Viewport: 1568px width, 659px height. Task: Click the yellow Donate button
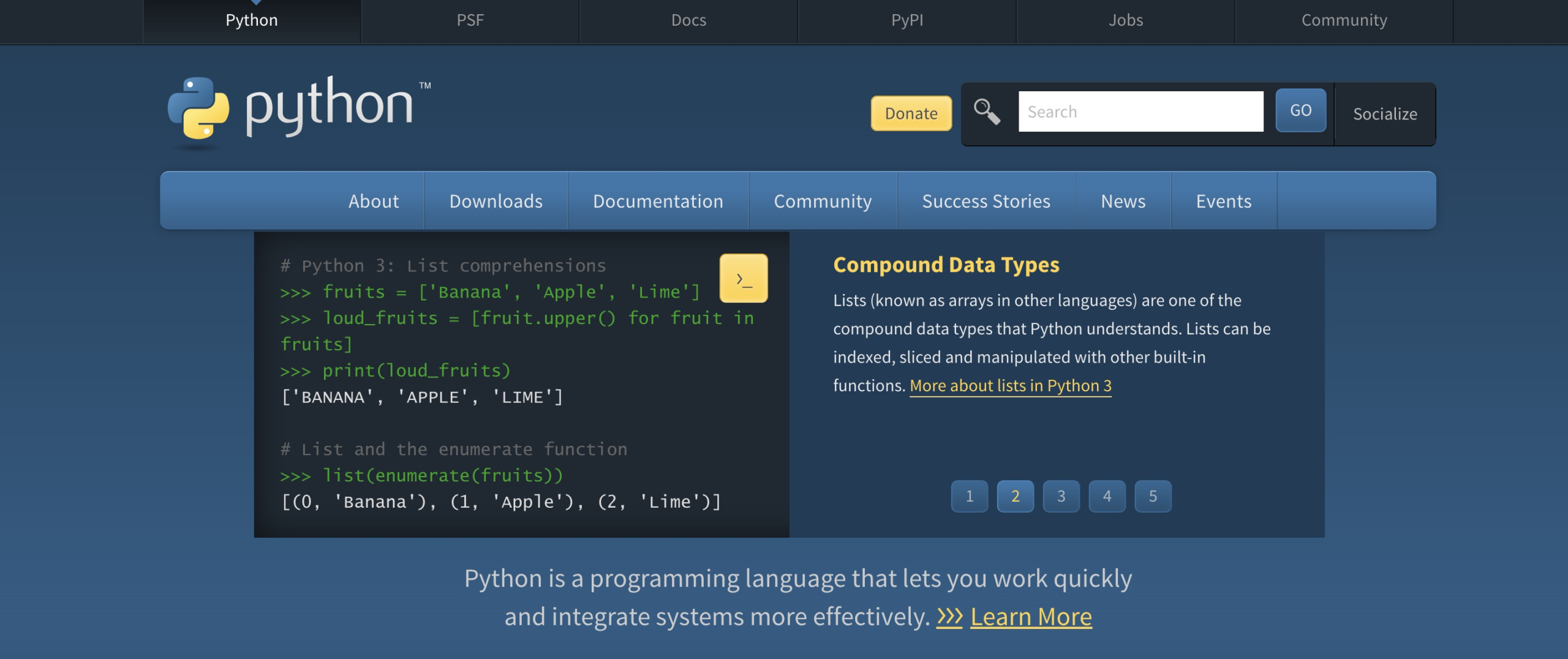(911, 113)
